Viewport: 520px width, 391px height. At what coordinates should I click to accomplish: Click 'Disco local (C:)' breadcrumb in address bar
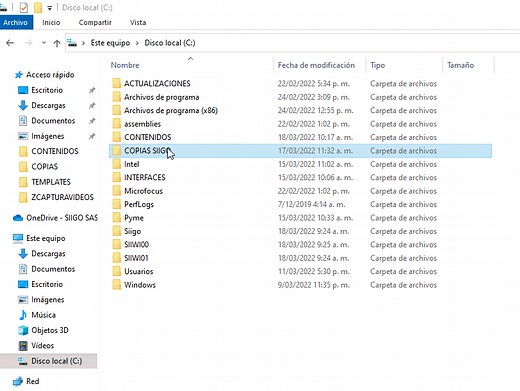(170, 43)
